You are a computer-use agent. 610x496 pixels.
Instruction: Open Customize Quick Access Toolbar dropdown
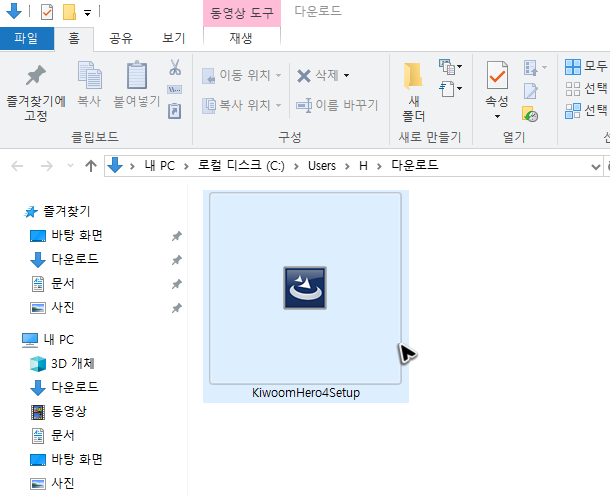(88, 13)
